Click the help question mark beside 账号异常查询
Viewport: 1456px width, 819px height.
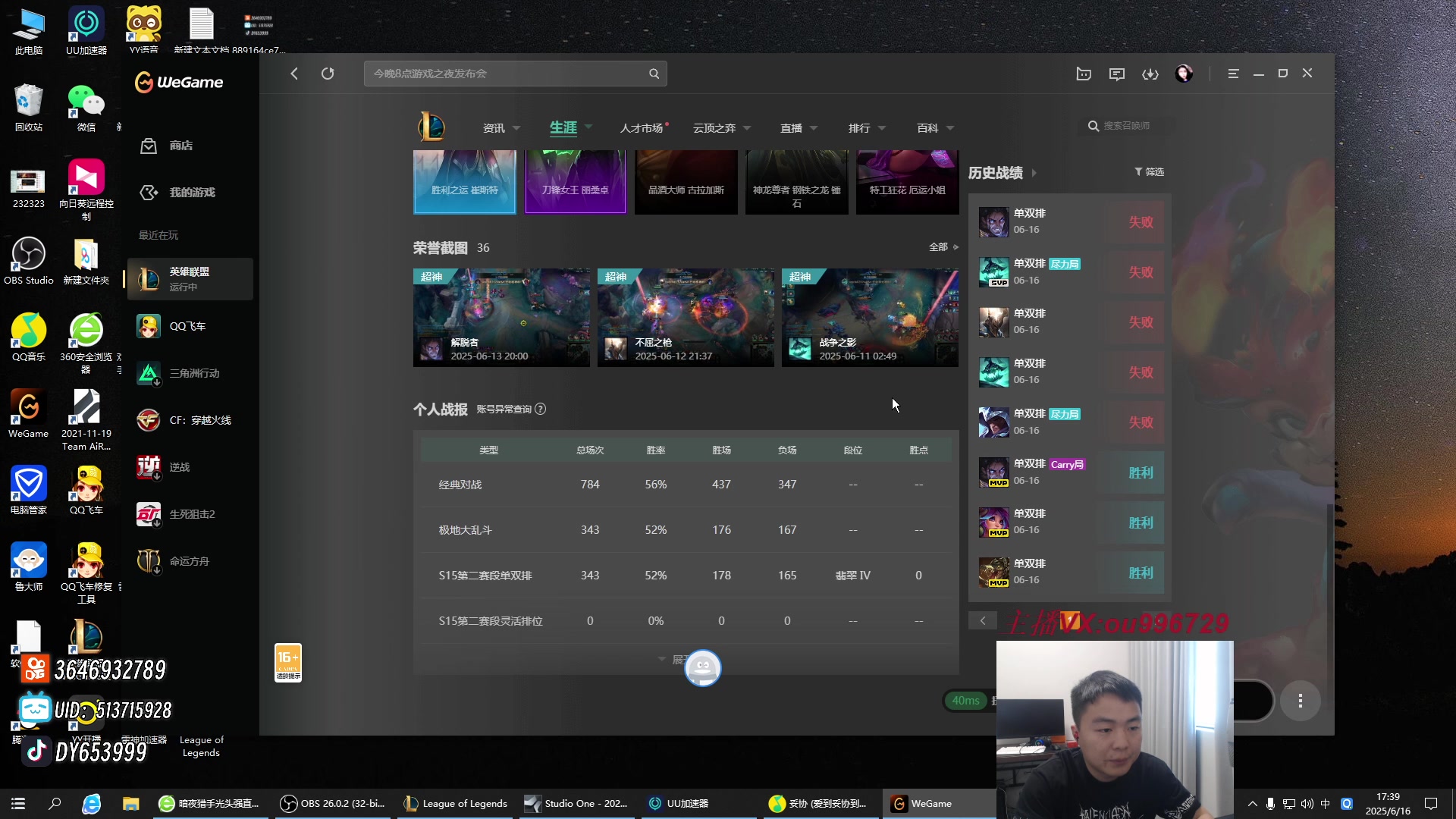(x=540, y=409)
